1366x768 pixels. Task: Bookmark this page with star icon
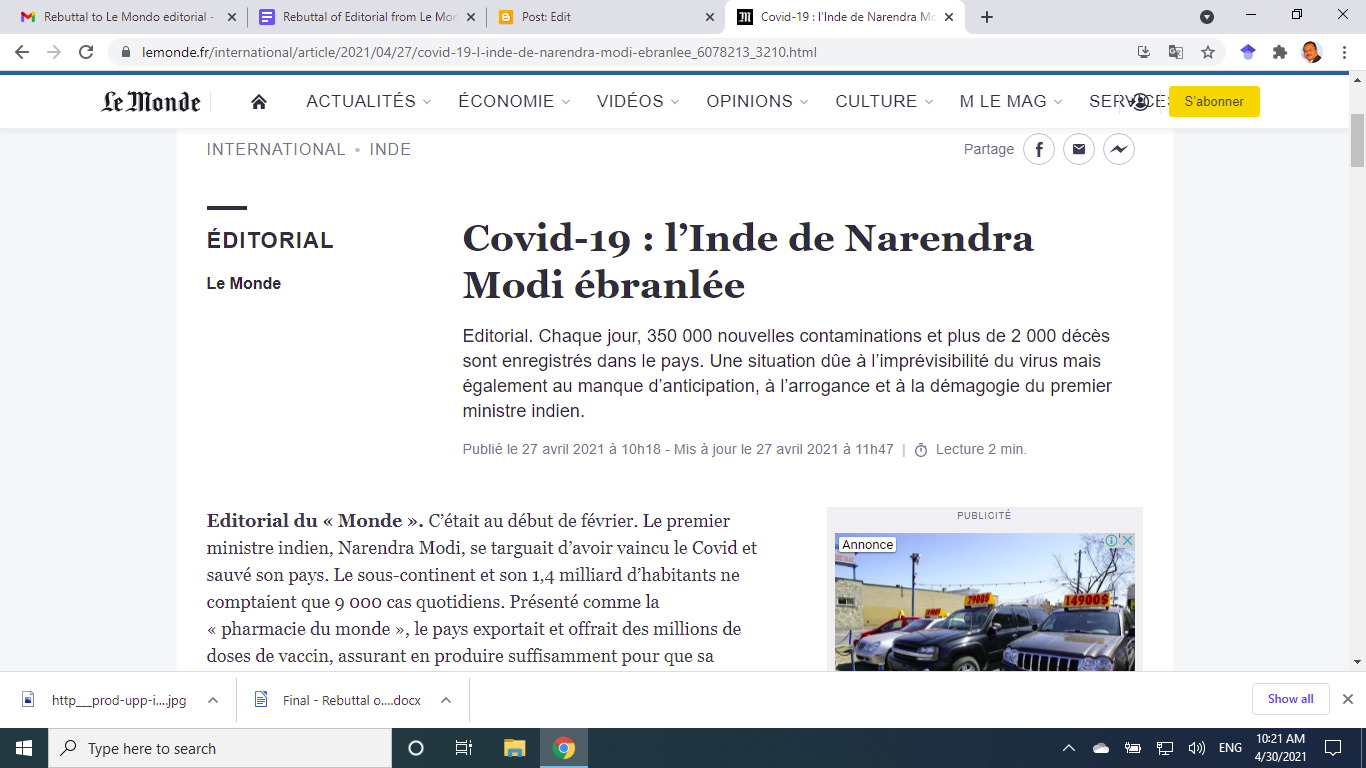click(1207, 52)
